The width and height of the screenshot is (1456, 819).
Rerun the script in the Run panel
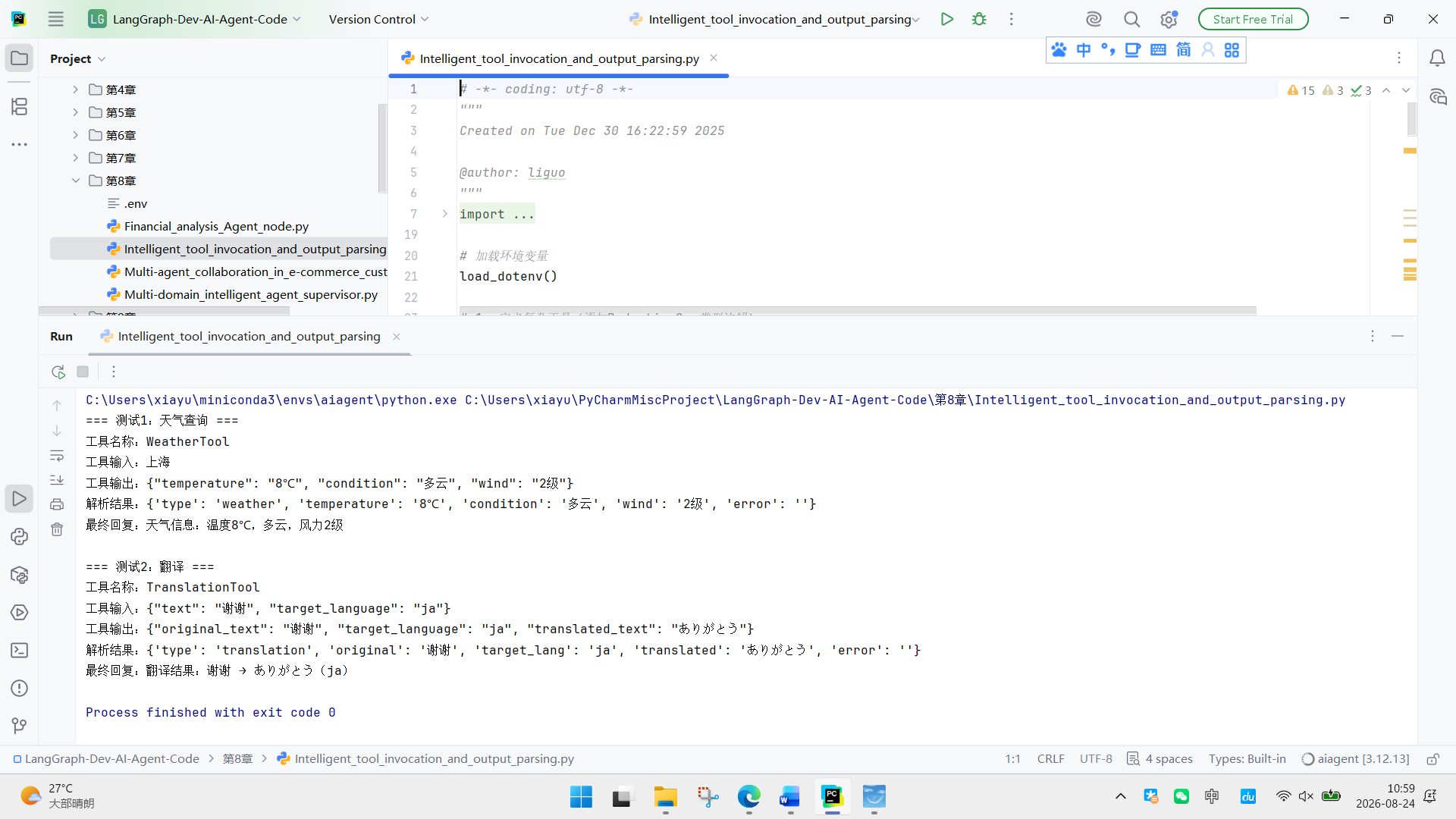tap(58, 372)
